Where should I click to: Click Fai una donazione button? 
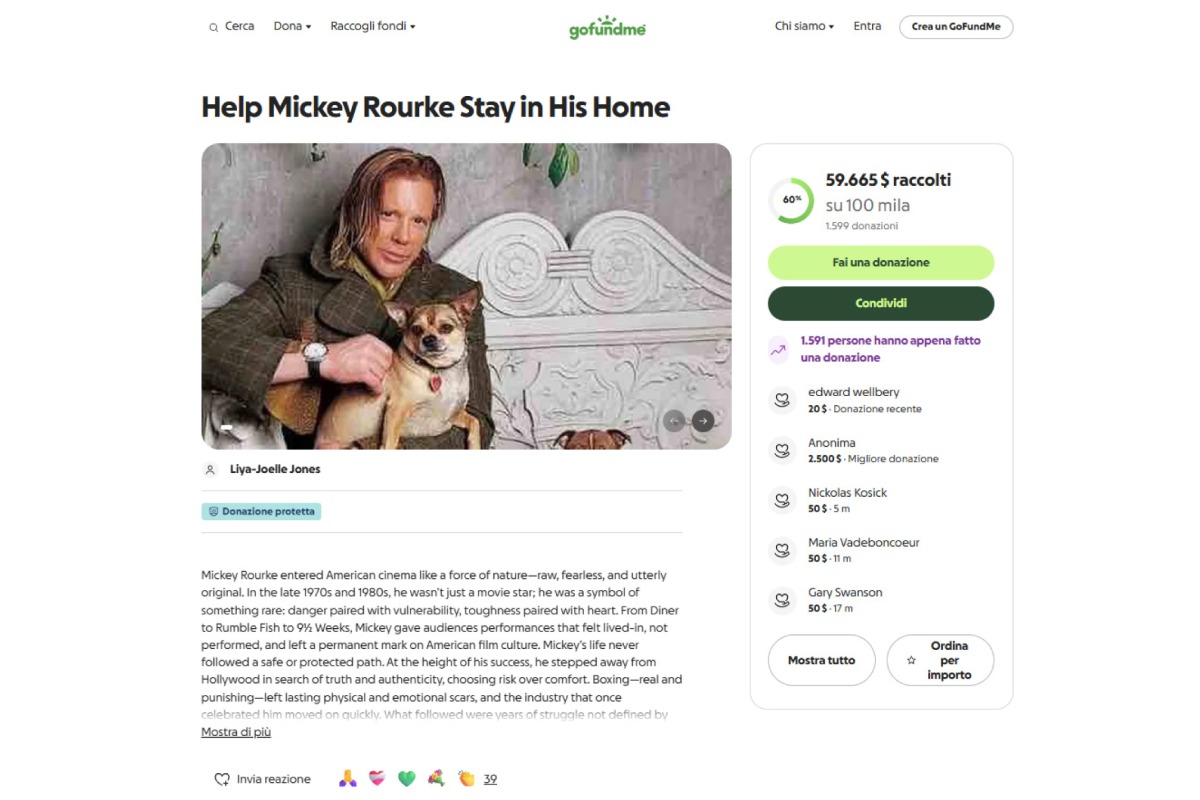[880, 262]
